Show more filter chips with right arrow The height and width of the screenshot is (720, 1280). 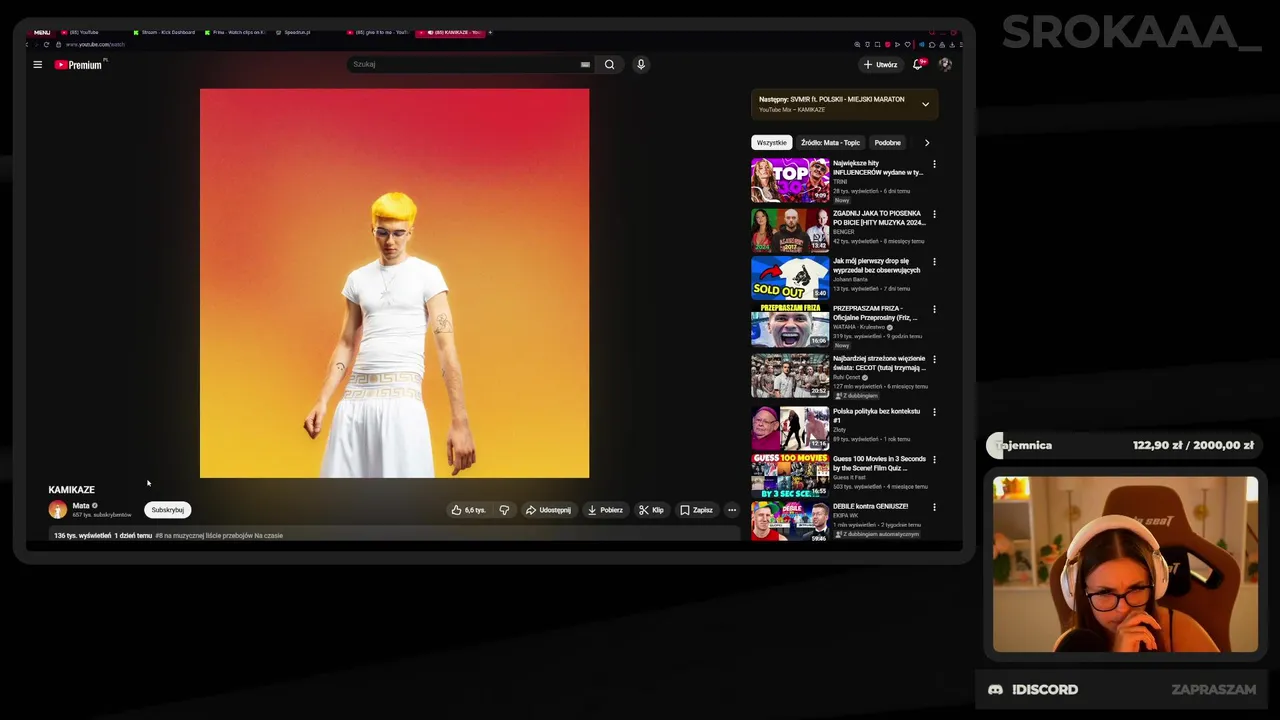[927, 143]
